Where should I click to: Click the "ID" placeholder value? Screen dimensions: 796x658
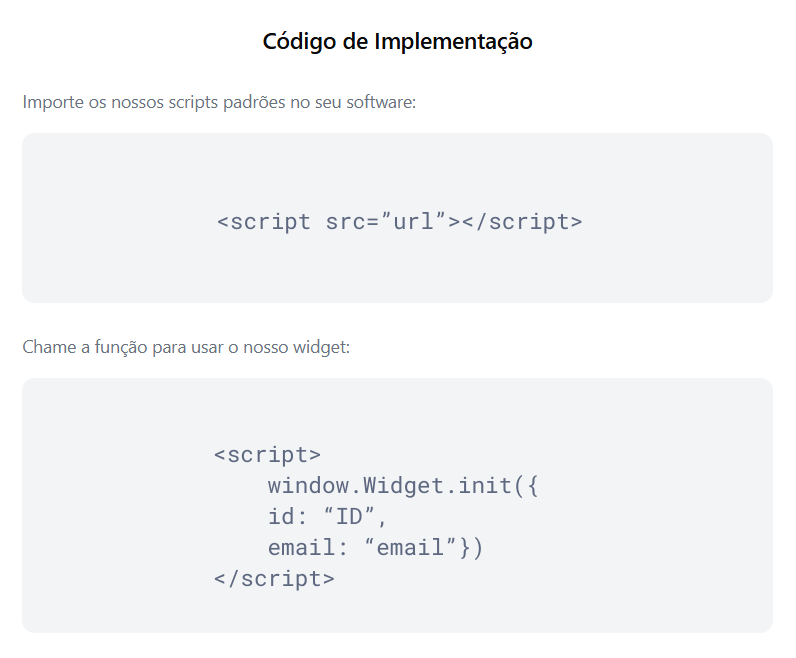[350, 516]
